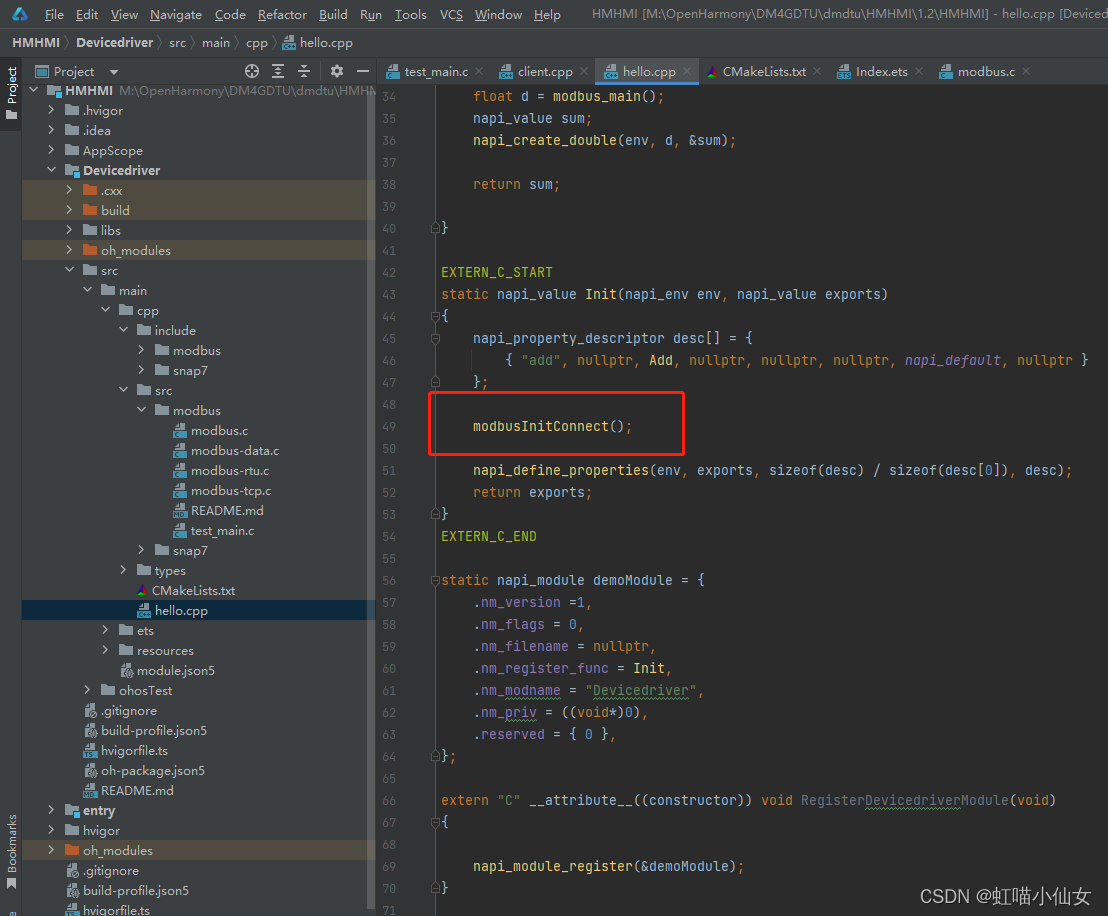
Task: Open the Project panel settings gear
Action: 337,71
